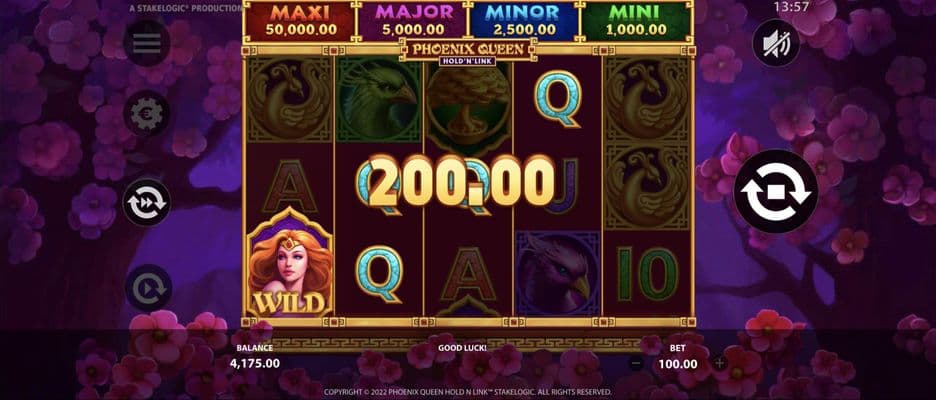Click the 200.00 win amount display
This screenshot has height=400, width=936.
[x=461, y=181]
